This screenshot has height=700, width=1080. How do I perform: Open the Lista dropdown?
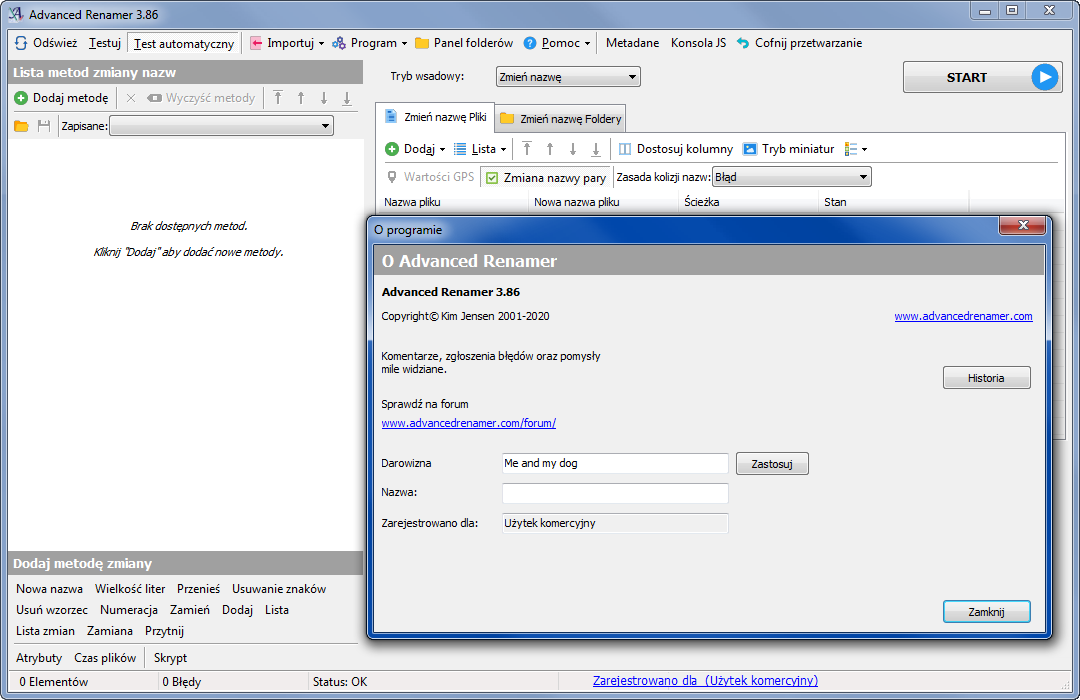click(x=480, y=149)
